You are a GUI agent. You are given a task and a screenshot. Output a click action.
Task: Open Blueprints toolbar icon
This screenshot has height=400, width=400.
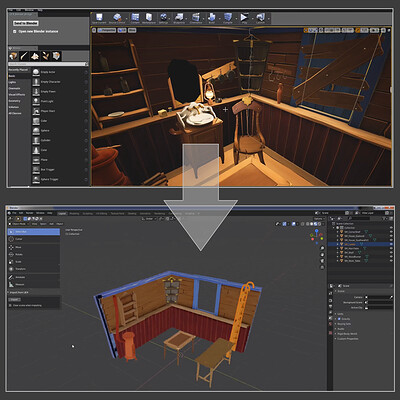179,18
